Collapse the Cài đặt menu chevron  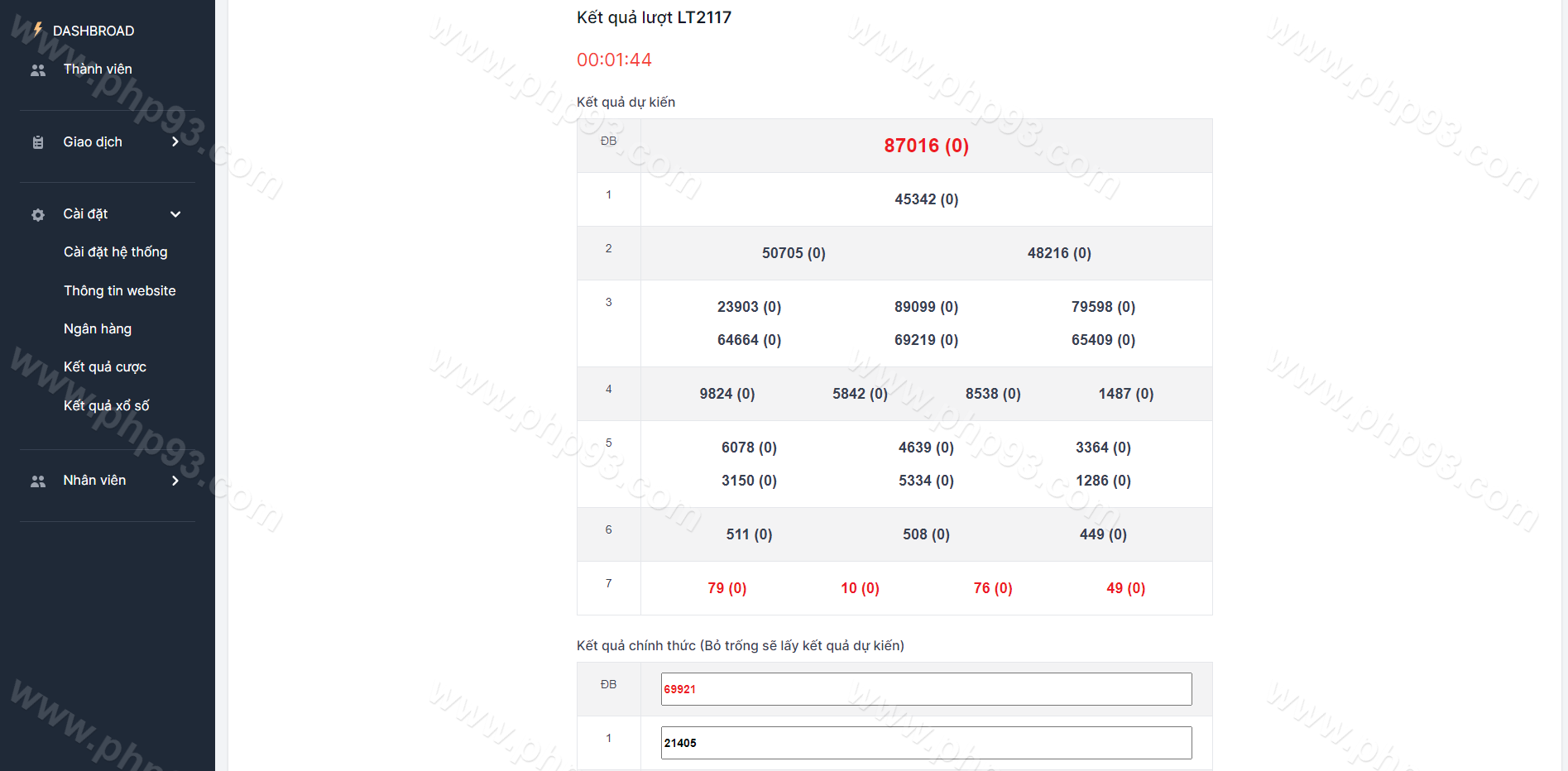click(175, 214)
